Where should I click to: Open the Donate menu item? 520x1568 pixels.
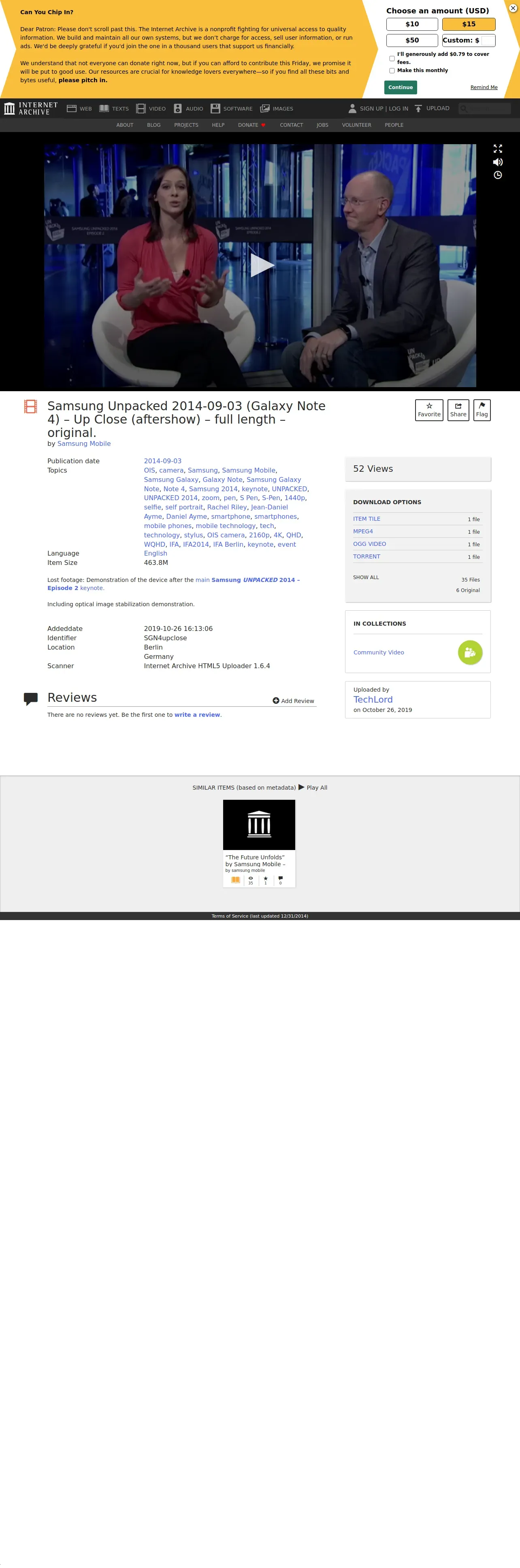click(x=251, y=126)
